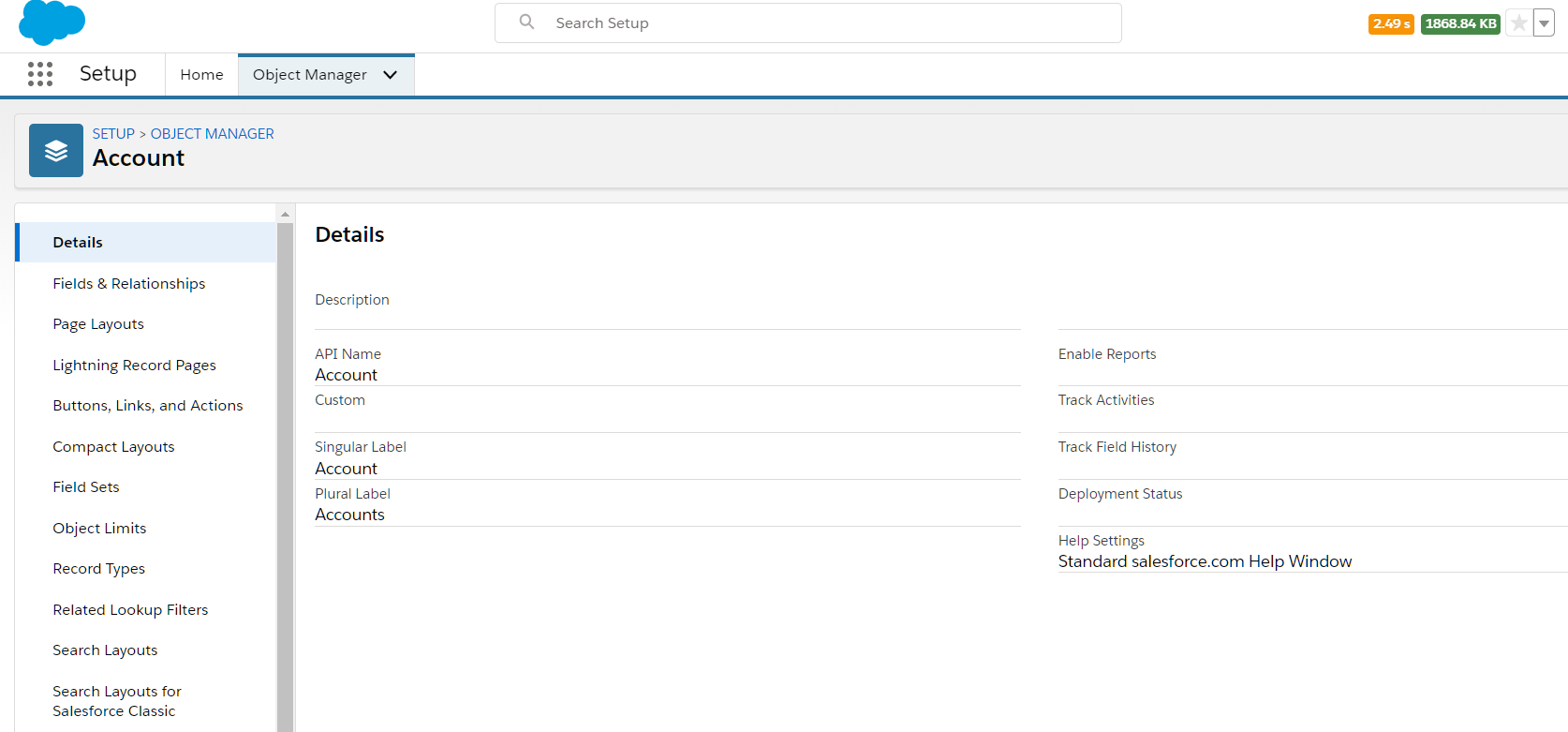Follow the SETUP breadcrumb link

tap(113, 134)
